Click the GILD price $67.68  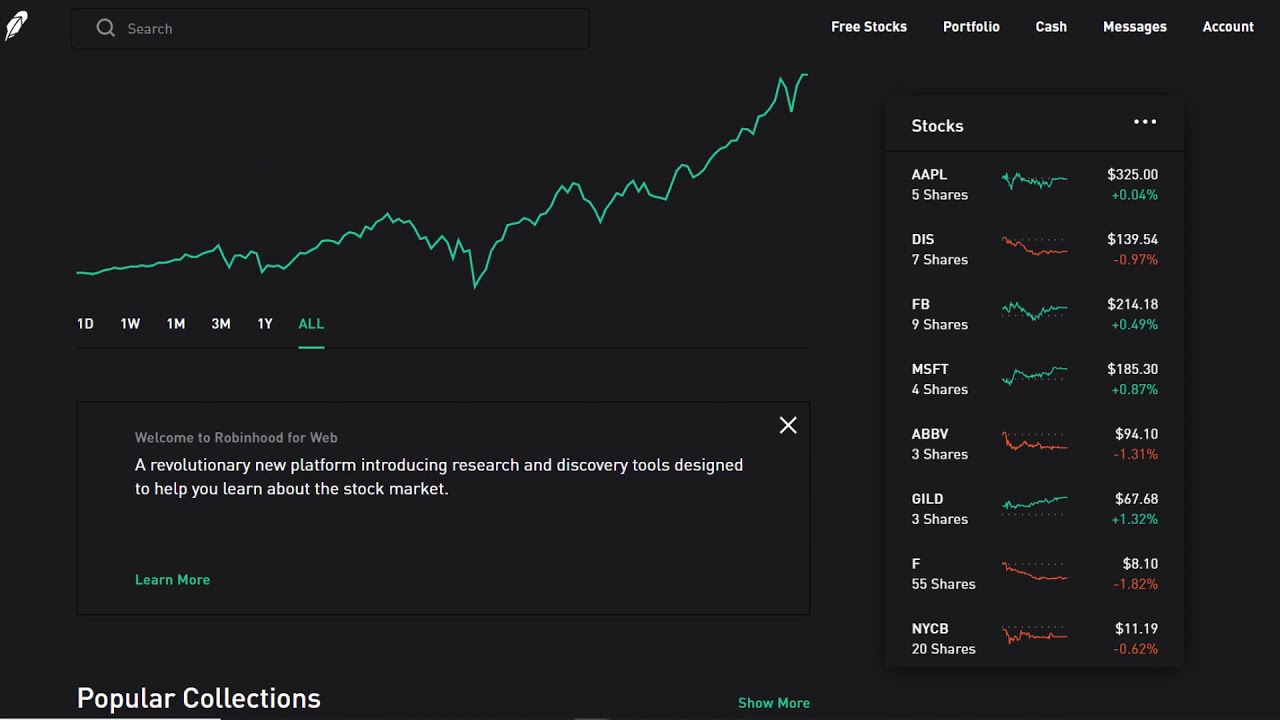(x=1136, y=499)
